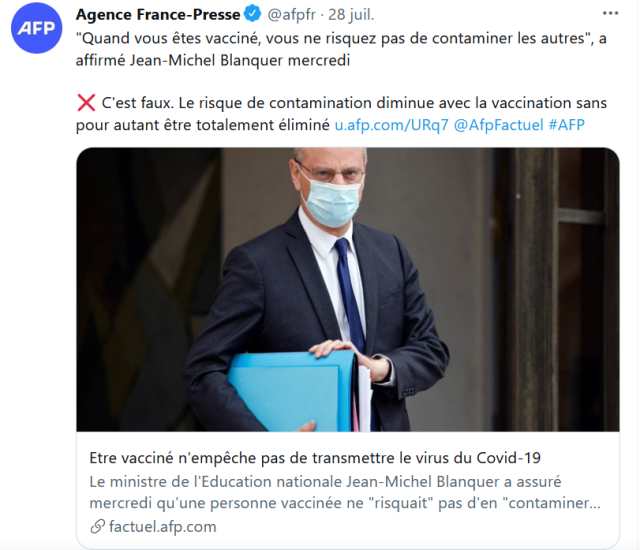Screen dimensions: 640x550
Task: Open the card headline about Covid-19 transmission
Action: (x=315, y=458)
